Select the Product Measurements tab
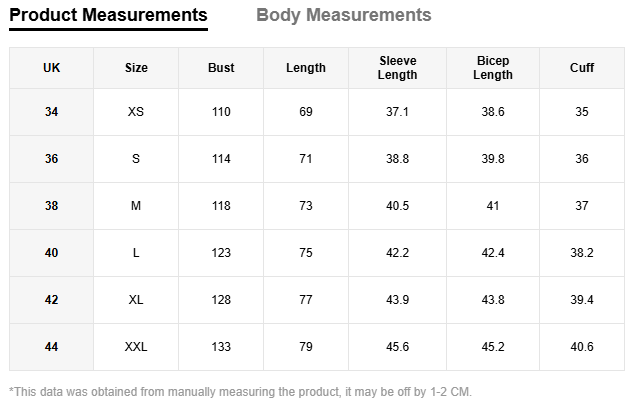The image size is (634, 405). (x=108, y=15)
